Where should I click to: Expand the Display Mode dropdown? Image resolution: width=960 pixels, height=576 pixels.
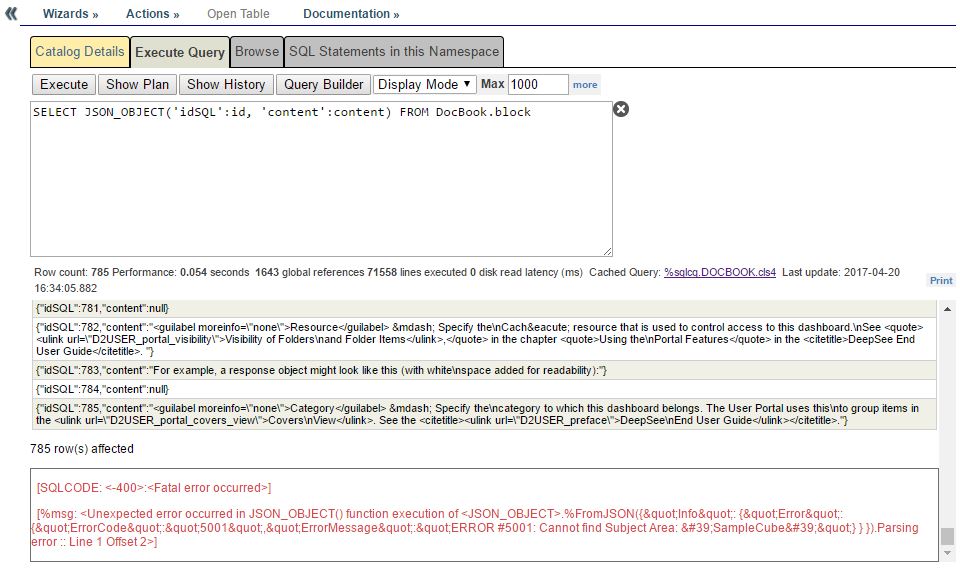[424, 84]
